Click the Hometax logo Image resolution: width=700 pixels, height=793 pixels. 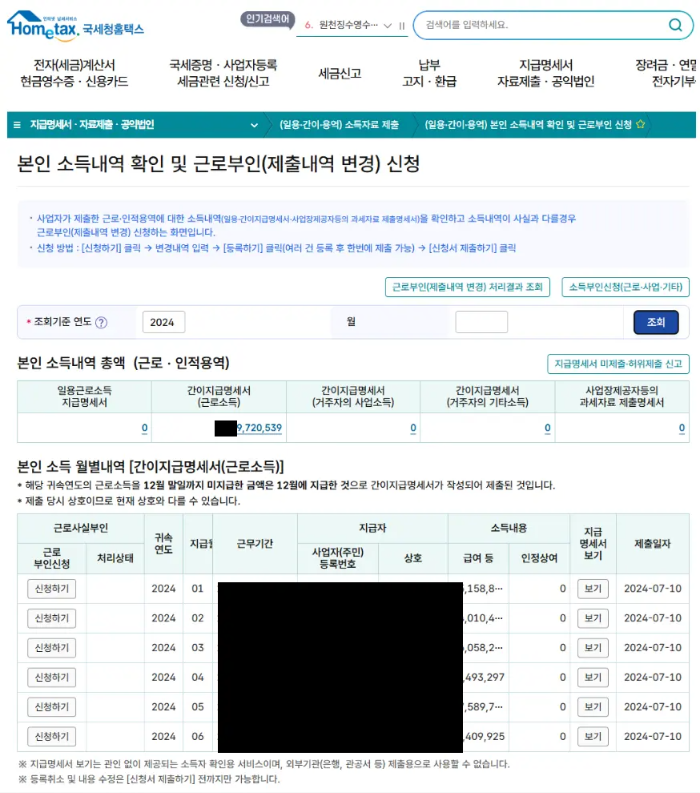[75, 26]
